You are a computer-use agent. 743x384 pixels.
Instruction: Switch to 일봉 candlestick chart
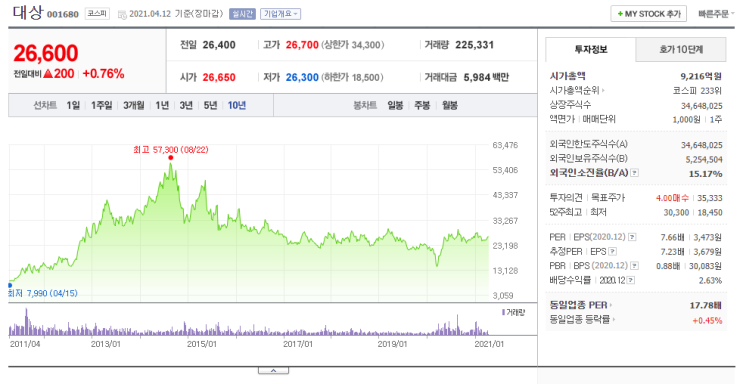pos(395,105)
